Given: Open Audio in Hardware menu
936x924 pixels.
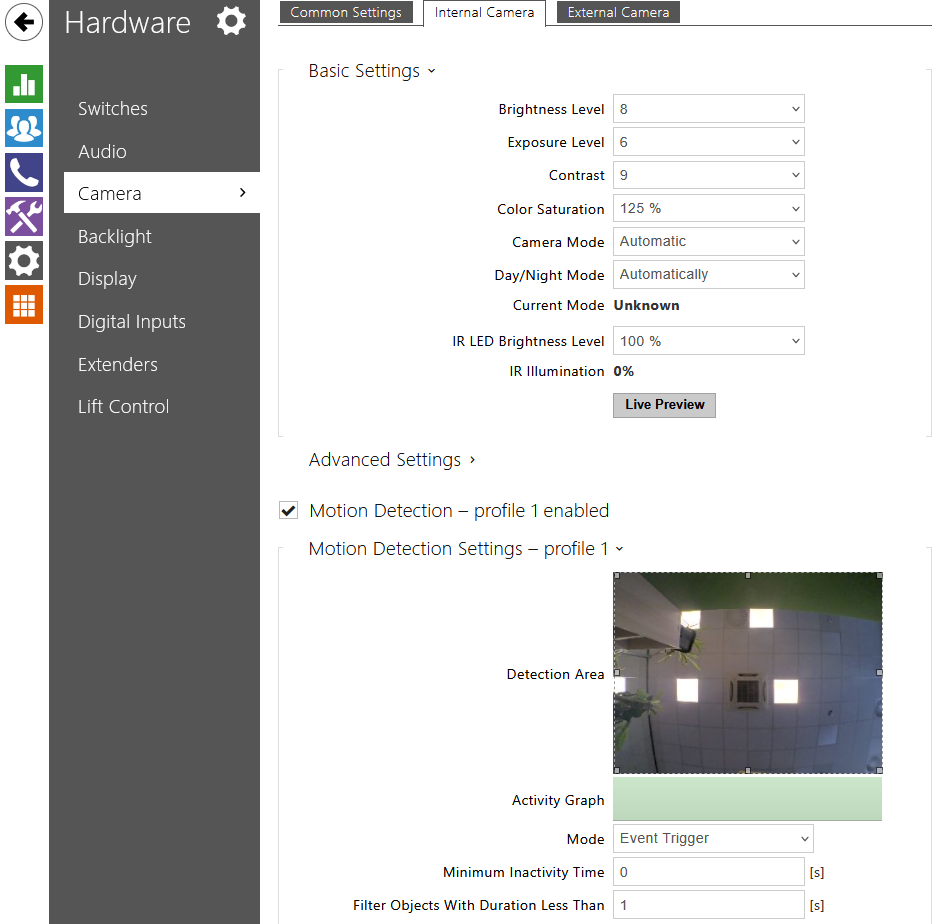Looking at the screenshot, I should pos(102,152).
